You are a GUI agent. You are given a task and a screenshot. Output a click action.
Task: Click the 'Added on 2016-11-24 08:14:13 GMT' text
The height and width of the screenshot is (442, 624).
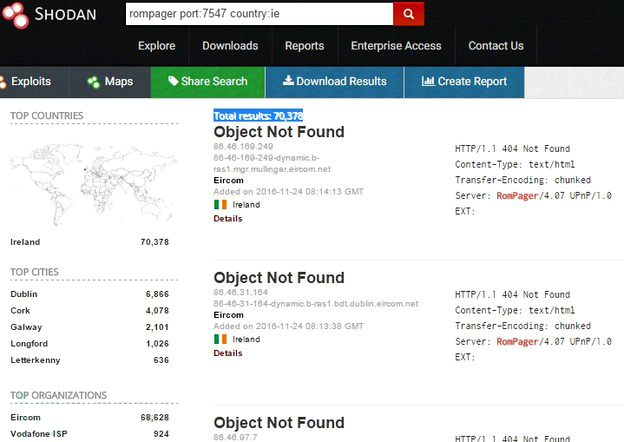tap(289, 191)
